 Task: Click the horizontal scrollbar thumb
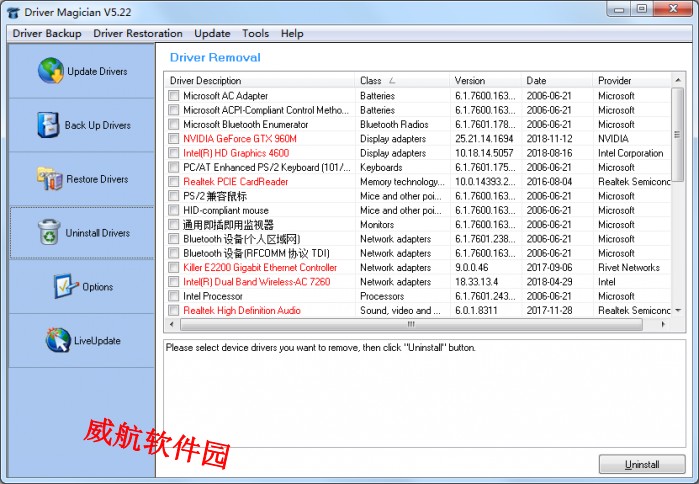[411, 324]
